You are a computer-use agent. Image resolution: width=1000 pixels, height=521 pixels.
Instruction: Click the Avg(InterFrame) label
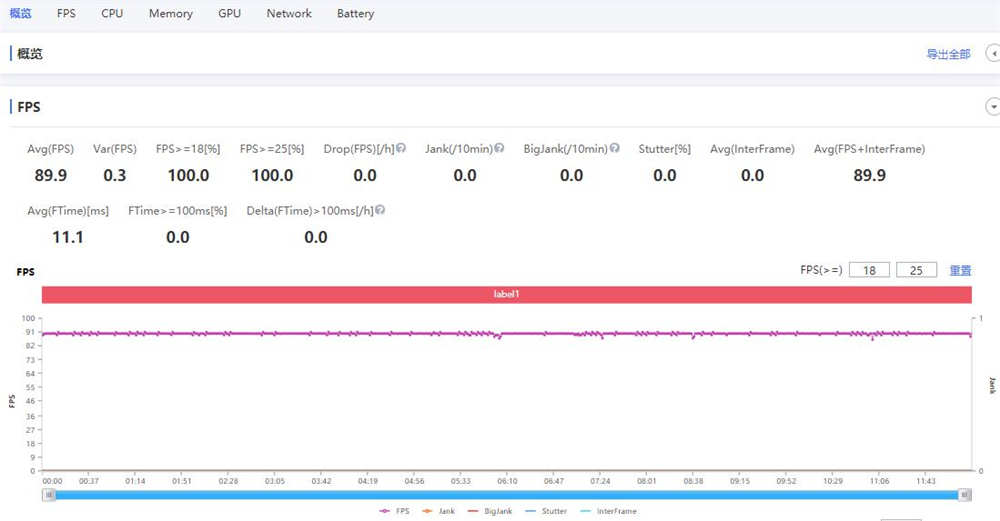tap(752, 149)
